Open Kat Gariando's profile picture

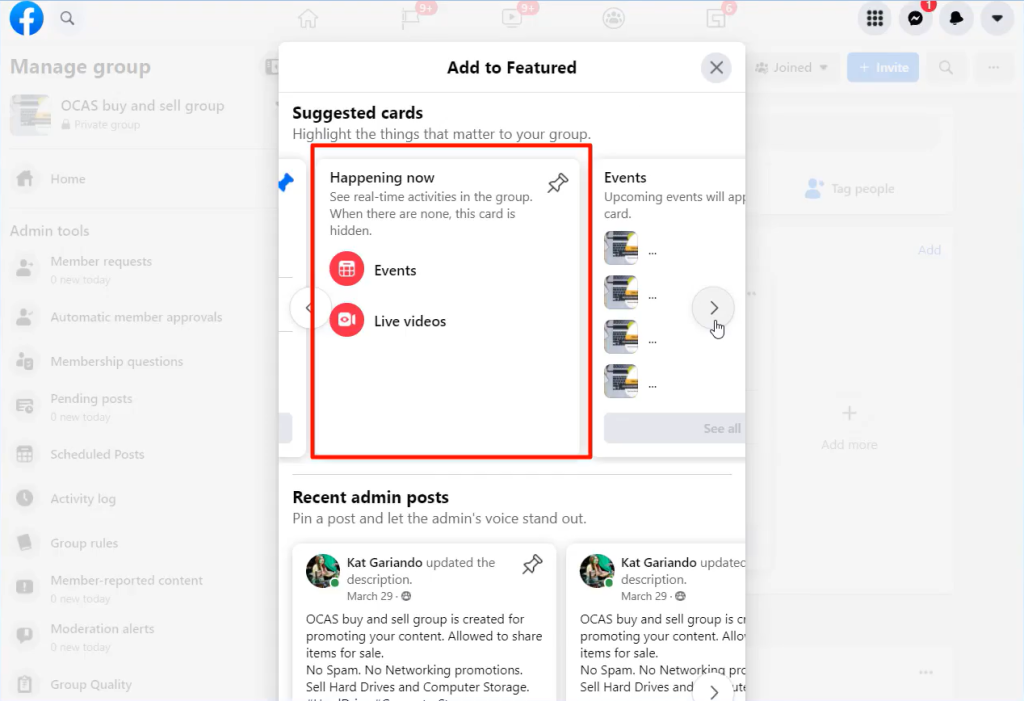point(321,570)
